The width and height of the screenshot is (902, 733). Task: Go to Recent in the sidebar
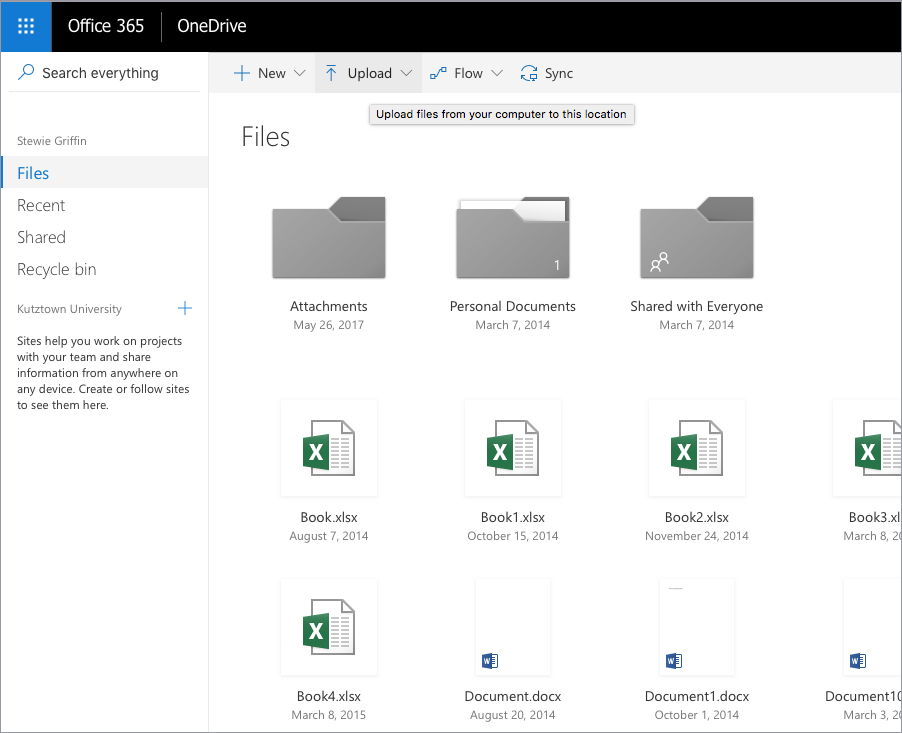pos(41,205)
